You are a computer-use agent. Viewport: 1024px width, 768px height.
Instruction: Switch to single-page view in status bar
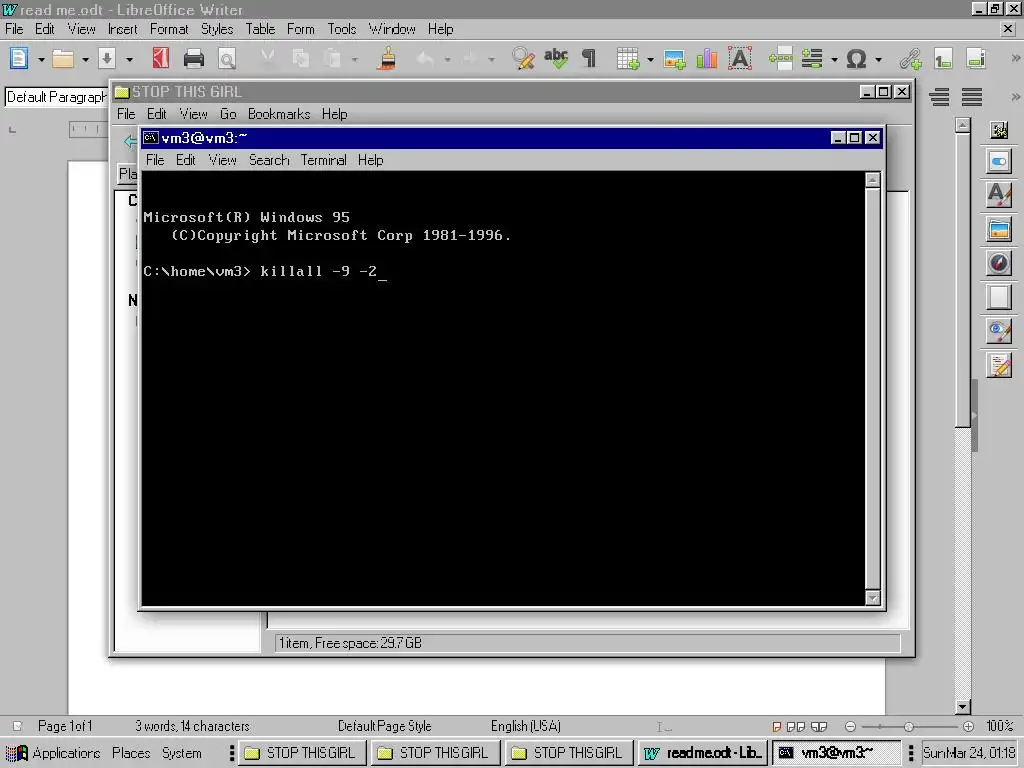(x=776, y=726)
